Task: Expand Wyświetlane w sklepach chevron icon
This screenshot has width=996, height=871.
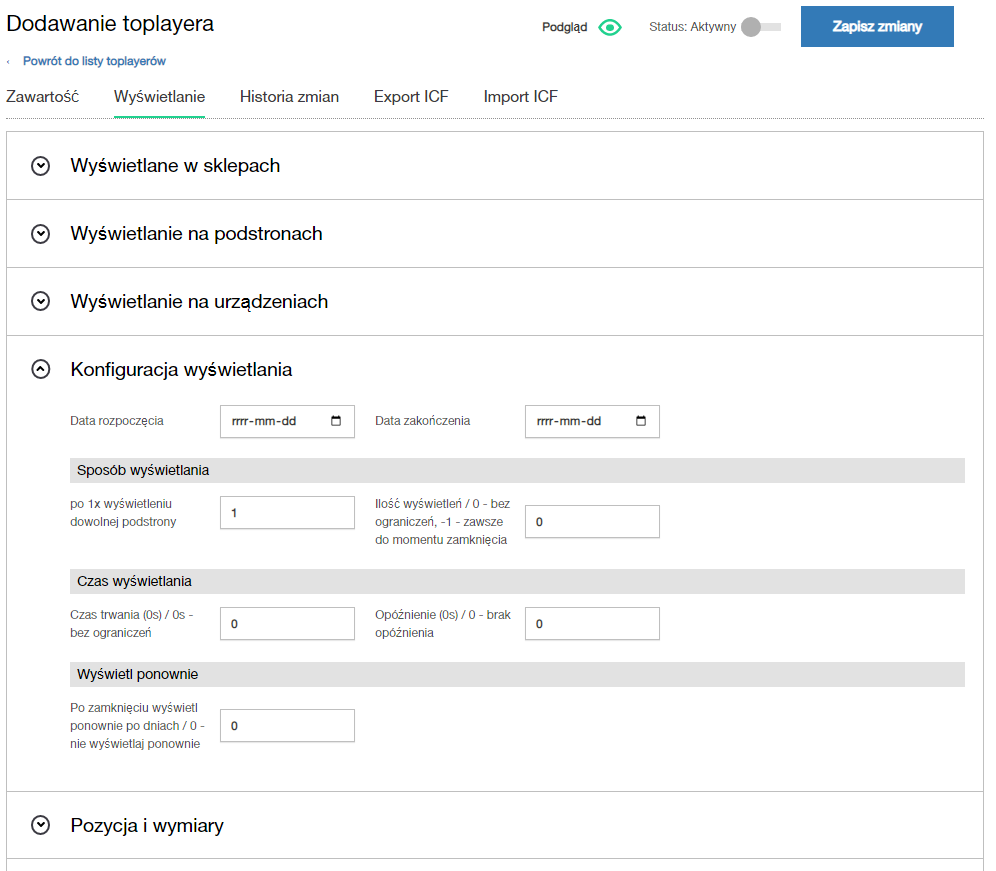Action: tap(41, 166)
